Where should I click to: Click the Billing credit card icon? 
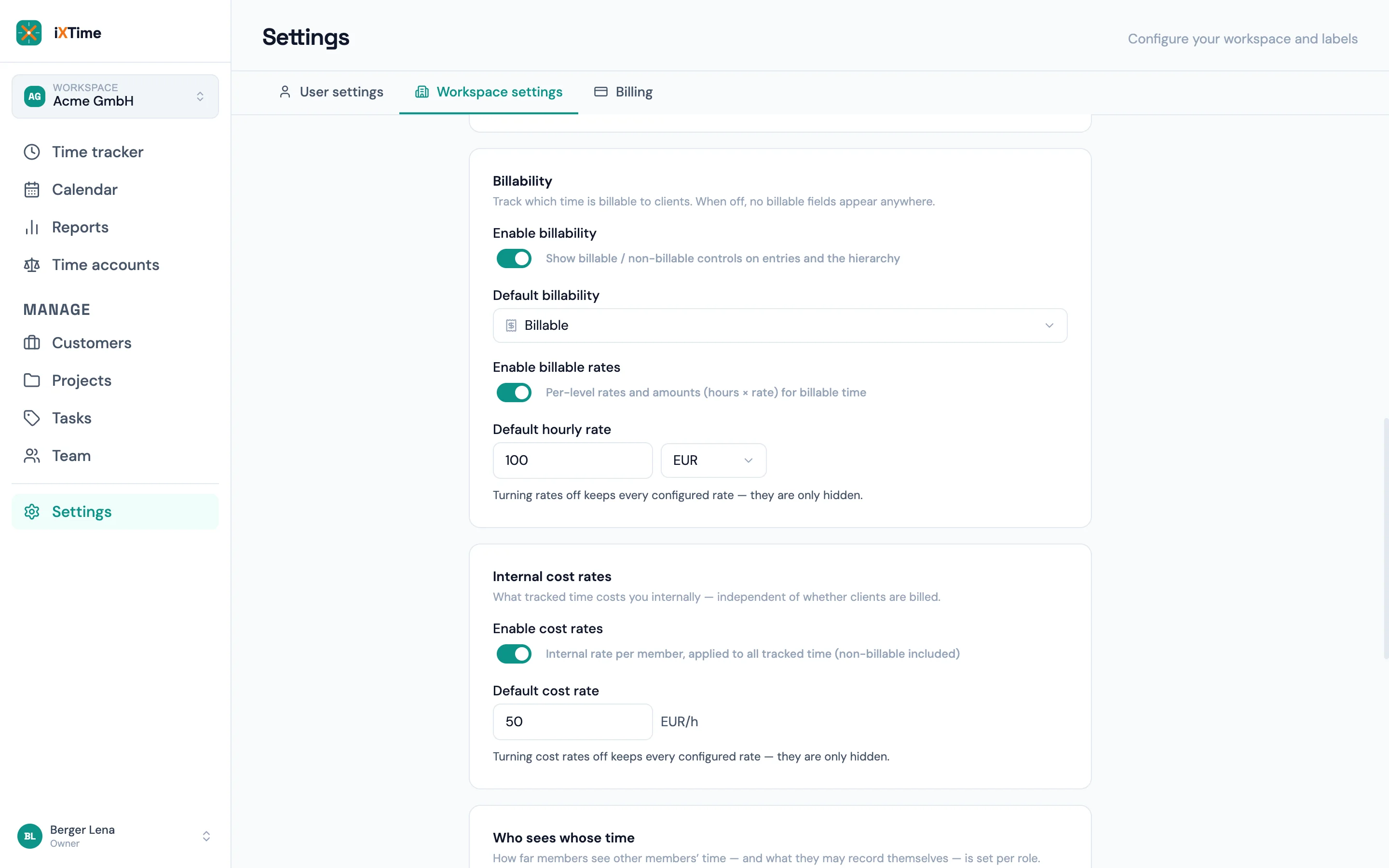click(600, 92)
